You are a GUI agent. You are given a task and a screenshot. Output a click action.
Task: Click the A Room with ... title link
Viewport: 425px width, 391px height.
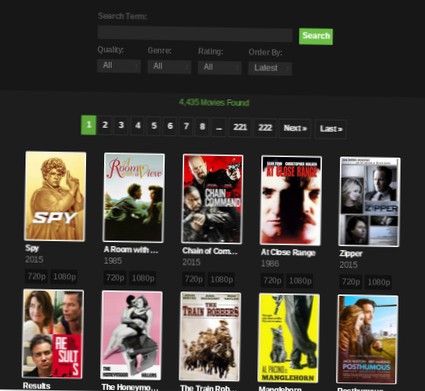131,250
